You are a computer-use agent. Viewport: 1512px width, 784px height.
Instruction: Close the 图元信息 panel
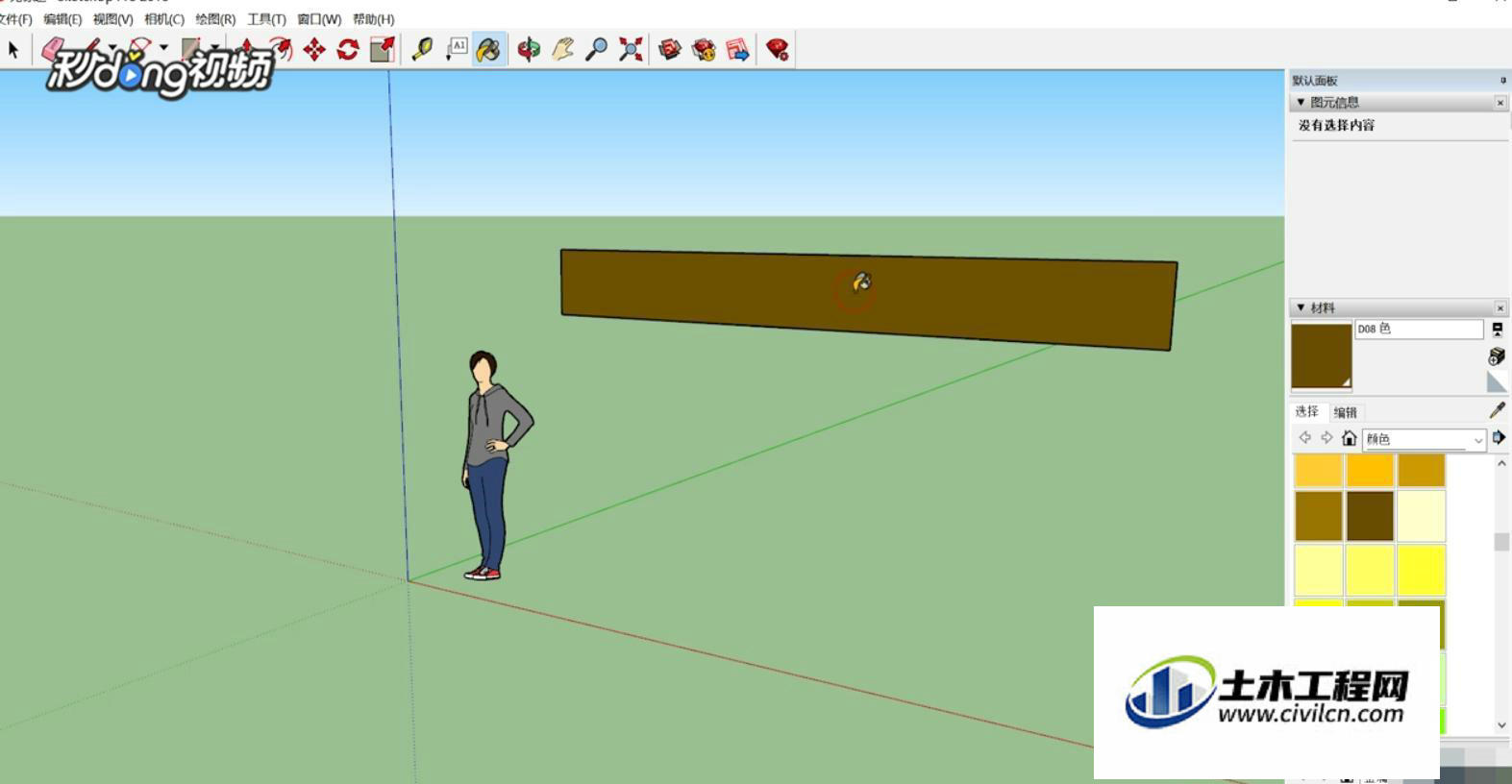click(1500, 102)
